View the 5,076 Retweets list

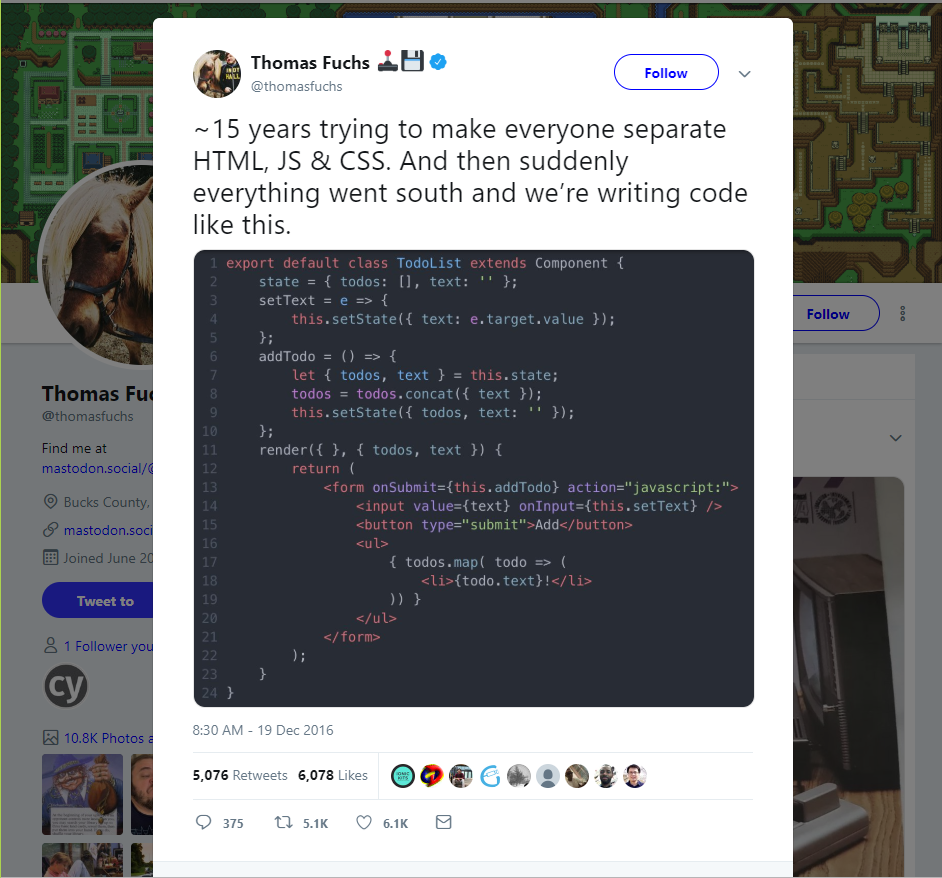pyautogui.click(x=240, y=775)
